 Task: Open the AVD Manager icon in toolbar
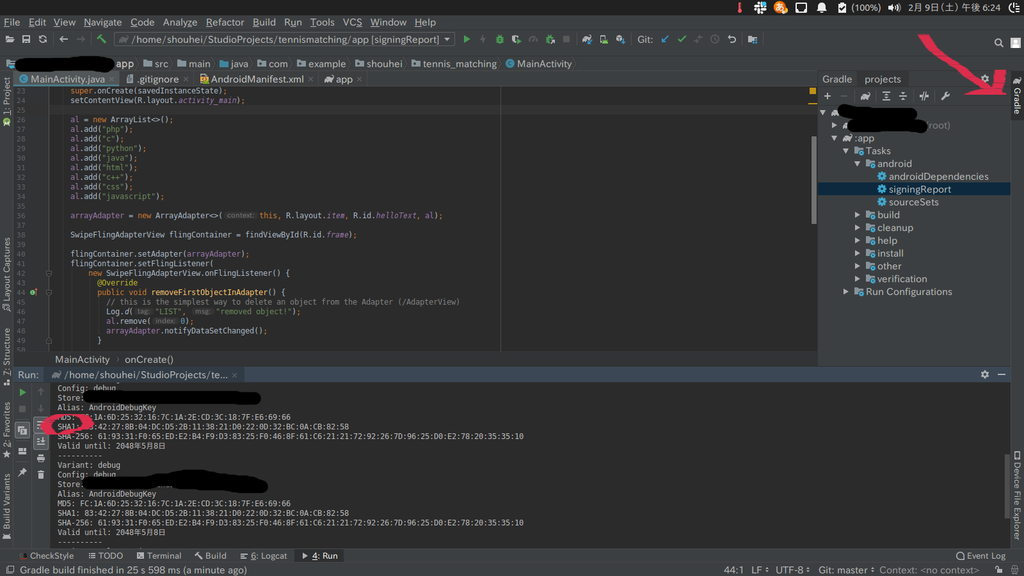pyautogui.click(x=604, y=39)
